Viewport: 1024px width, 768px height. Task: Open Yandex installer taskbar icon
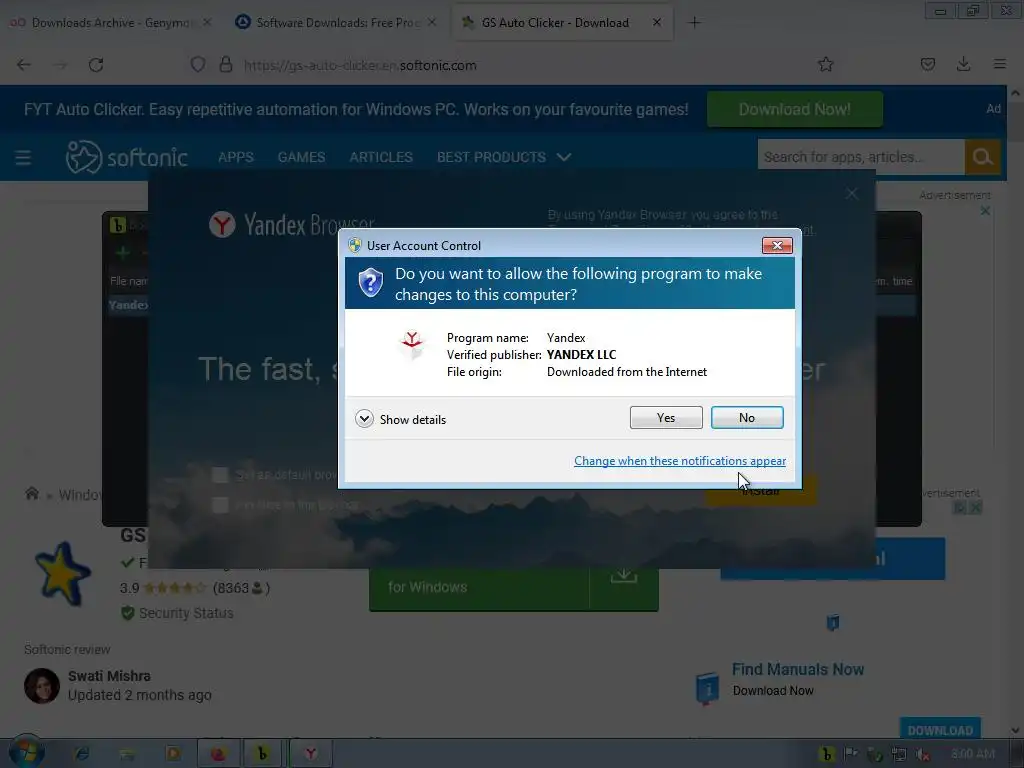pos(310,754)
